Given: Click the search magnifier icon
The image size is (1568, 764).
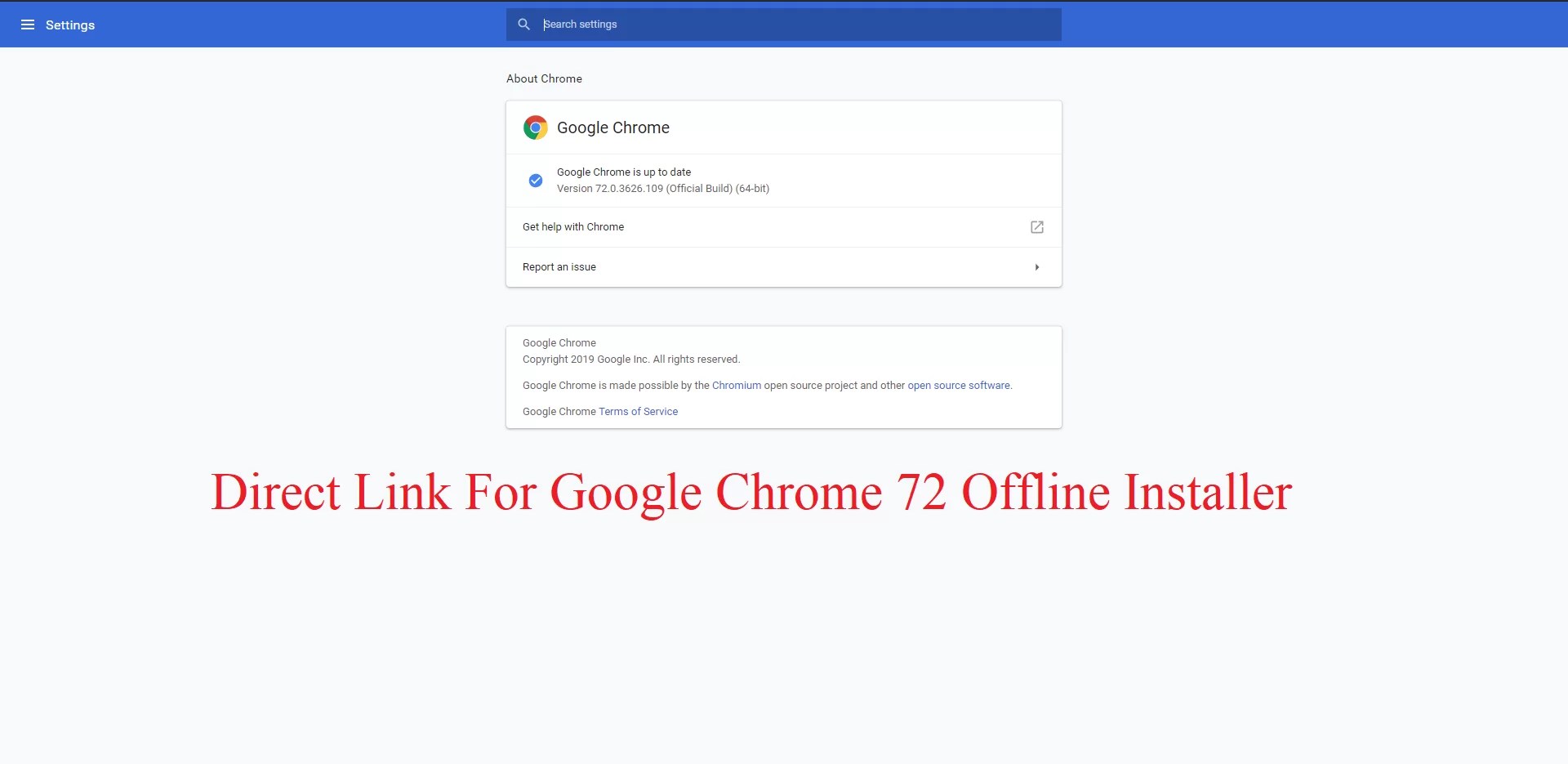Looking at the screenshot, I should pyautogui.click(x=524, y=25).
